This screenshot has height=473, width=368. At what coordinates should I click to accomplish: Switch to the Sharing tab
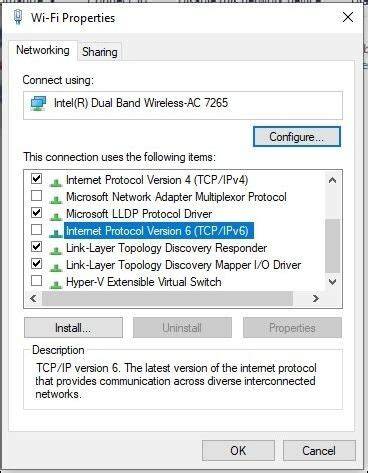(x=100, y=52)
